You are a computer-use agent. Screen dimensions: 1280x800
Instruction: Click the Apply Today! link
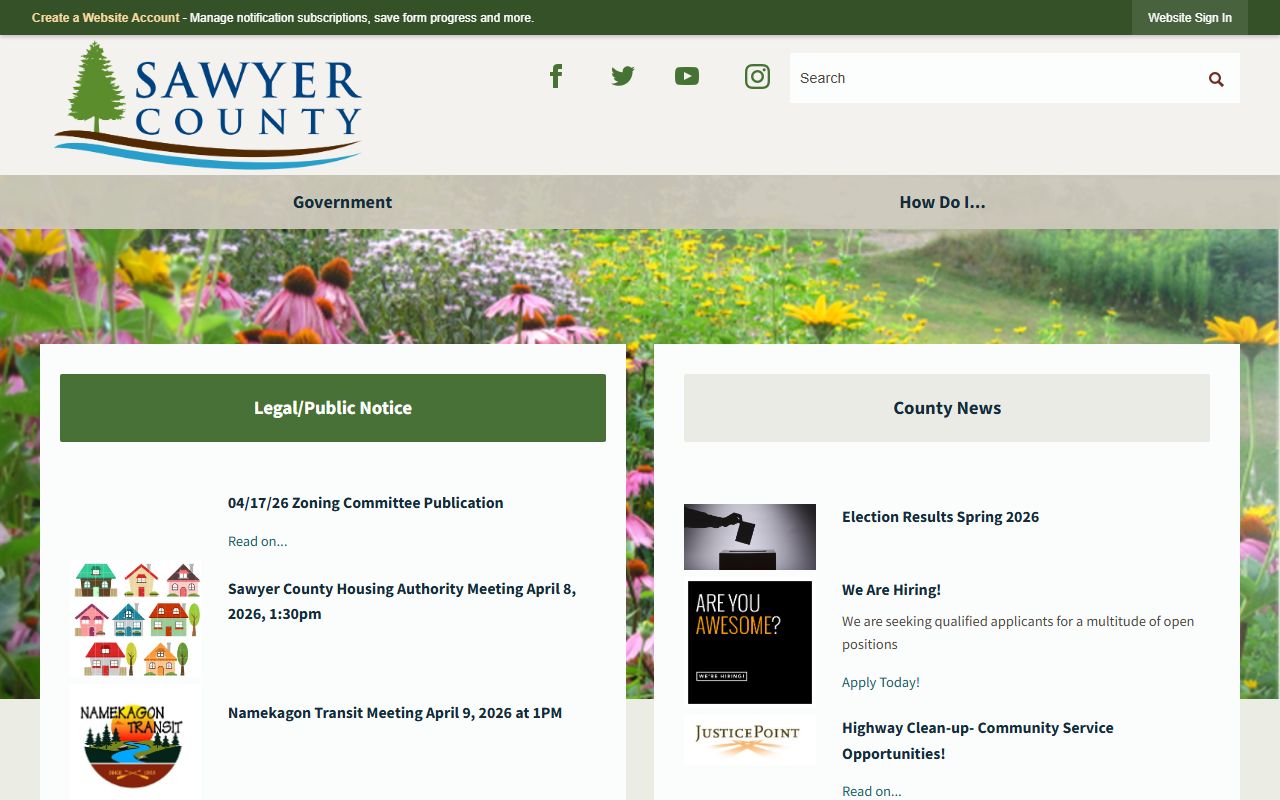881,682
